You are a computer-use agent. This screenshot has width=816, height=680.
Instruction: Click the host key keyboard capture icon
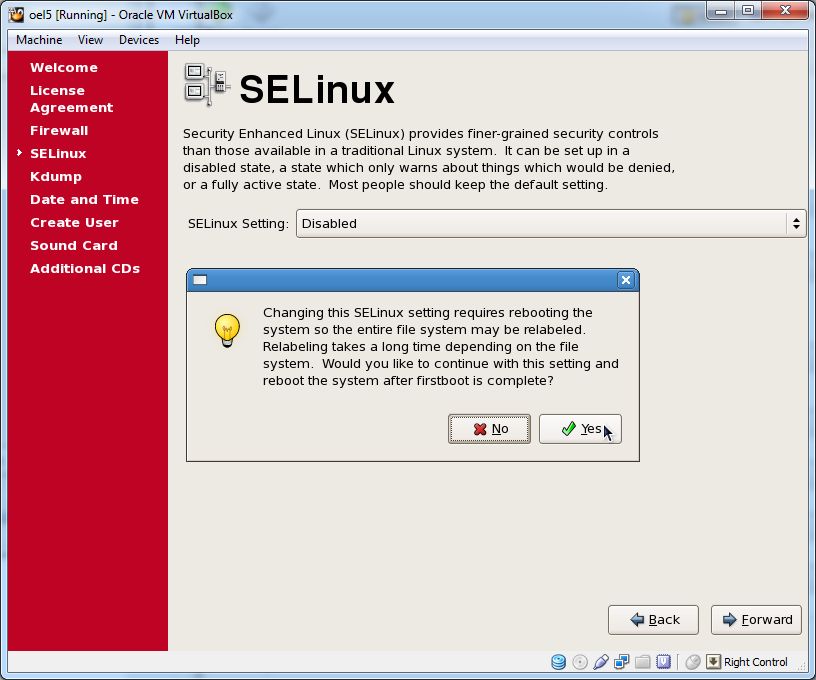click(x=713, y=662)
